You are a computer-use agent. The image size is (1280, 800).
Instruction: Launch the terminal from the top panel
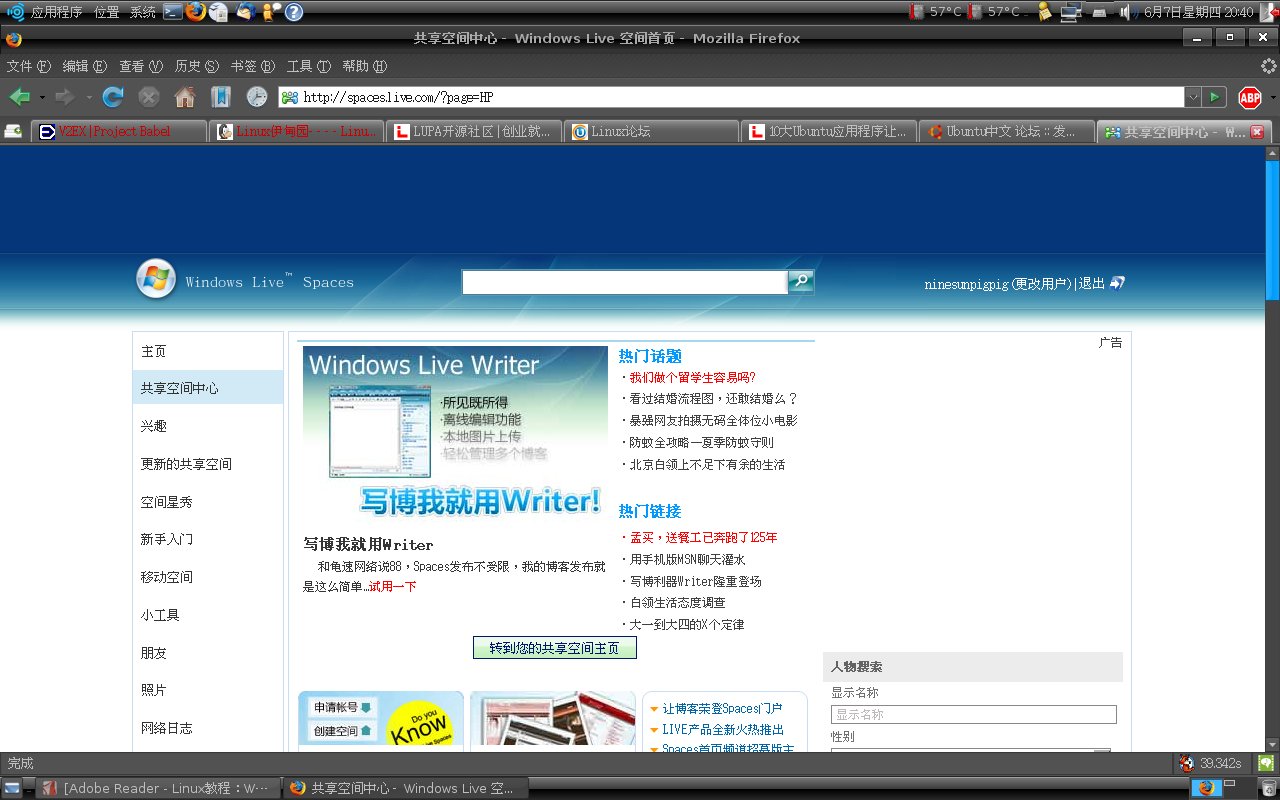pyautogui.click(x=173, y=12)
